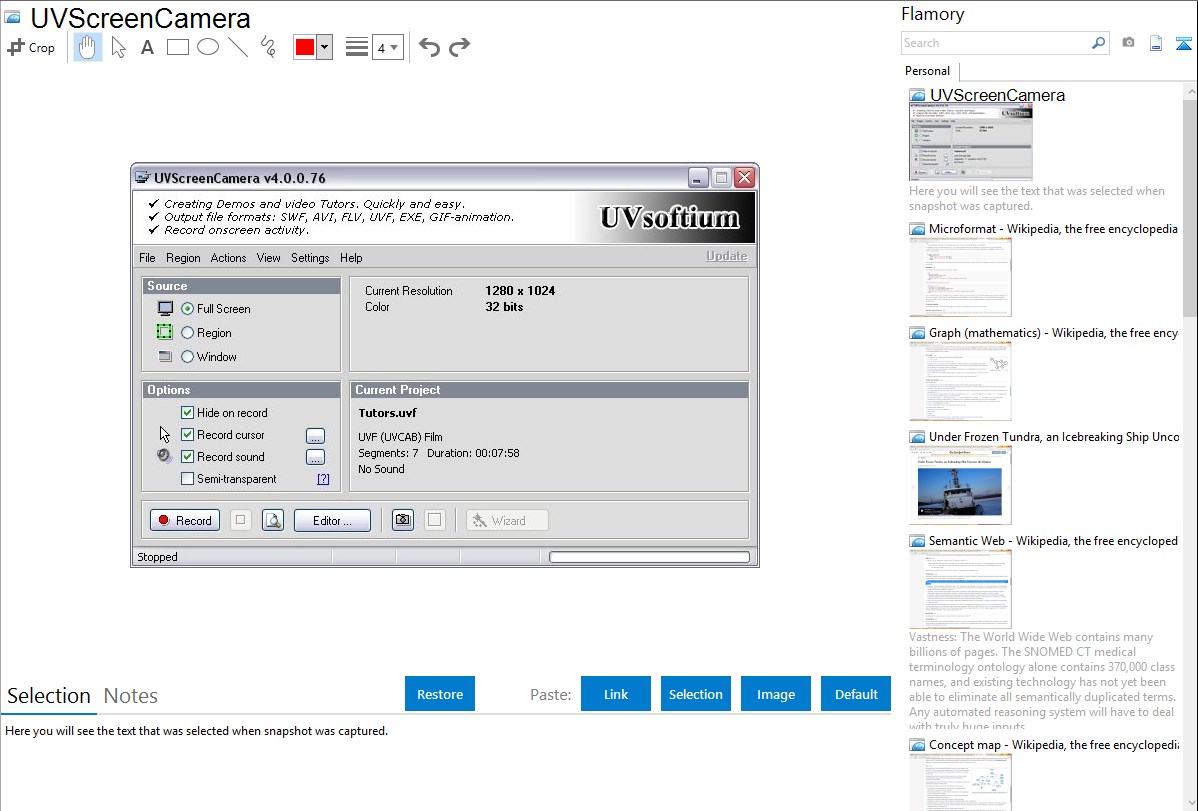Open the red color dropdown arrow

[x=324, y=47]
